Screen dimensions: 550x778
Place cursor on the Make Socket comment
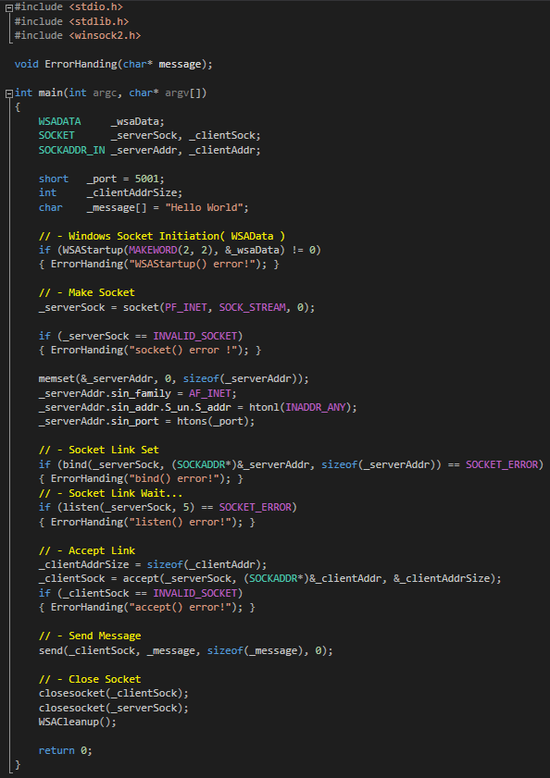click(x=86, y=293)
